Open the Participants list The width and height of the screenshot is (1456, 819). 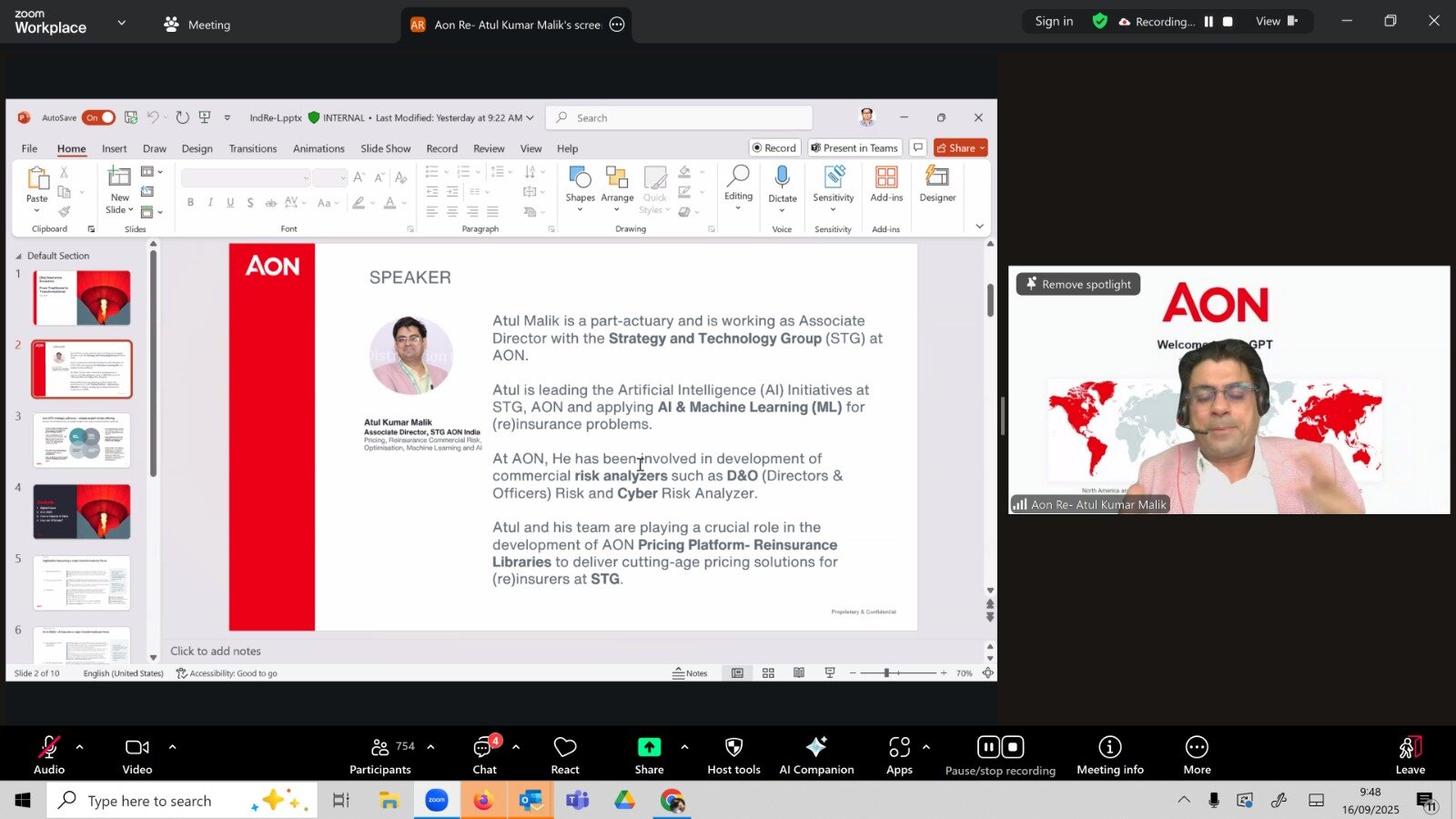tap(380, 755)
